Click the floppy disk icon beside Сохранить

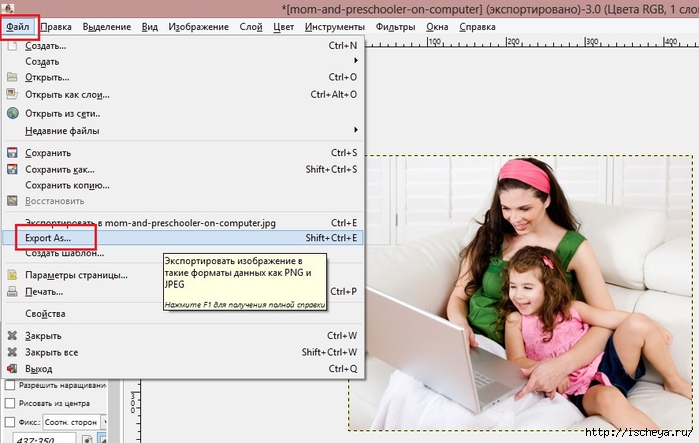pos(12,152)
